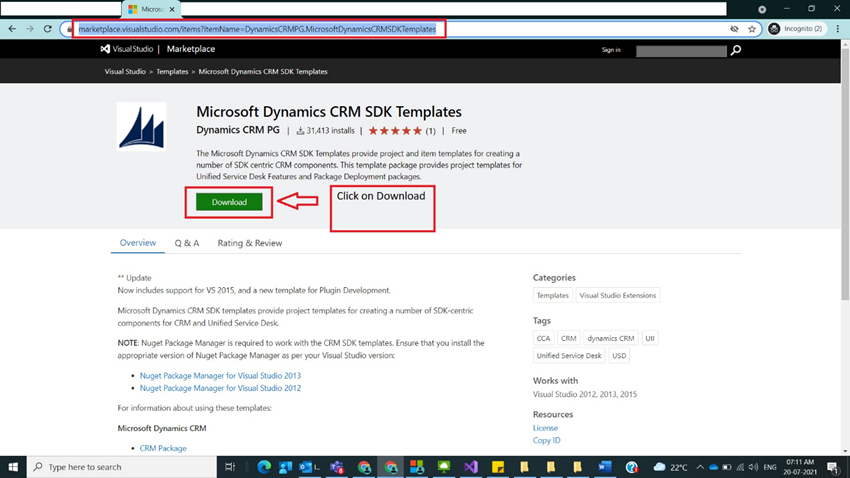Focus the Marketplace search box
This screenshot has width=850, height=478.
681,50
